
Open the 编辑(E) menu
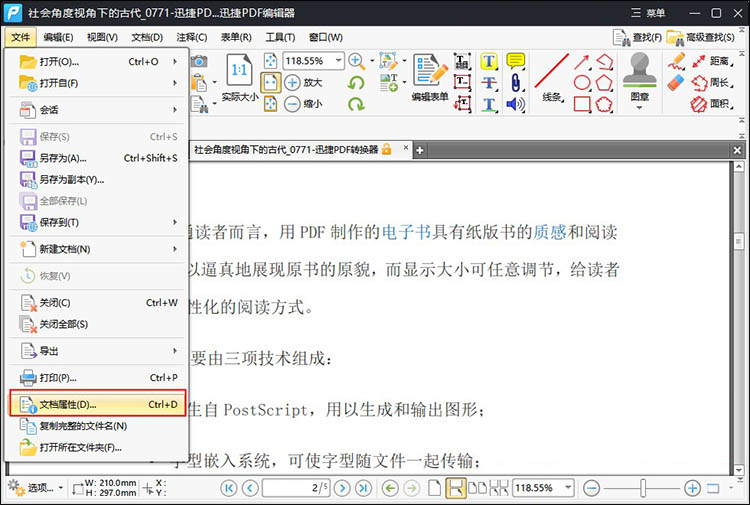click(x=58, y=37)
